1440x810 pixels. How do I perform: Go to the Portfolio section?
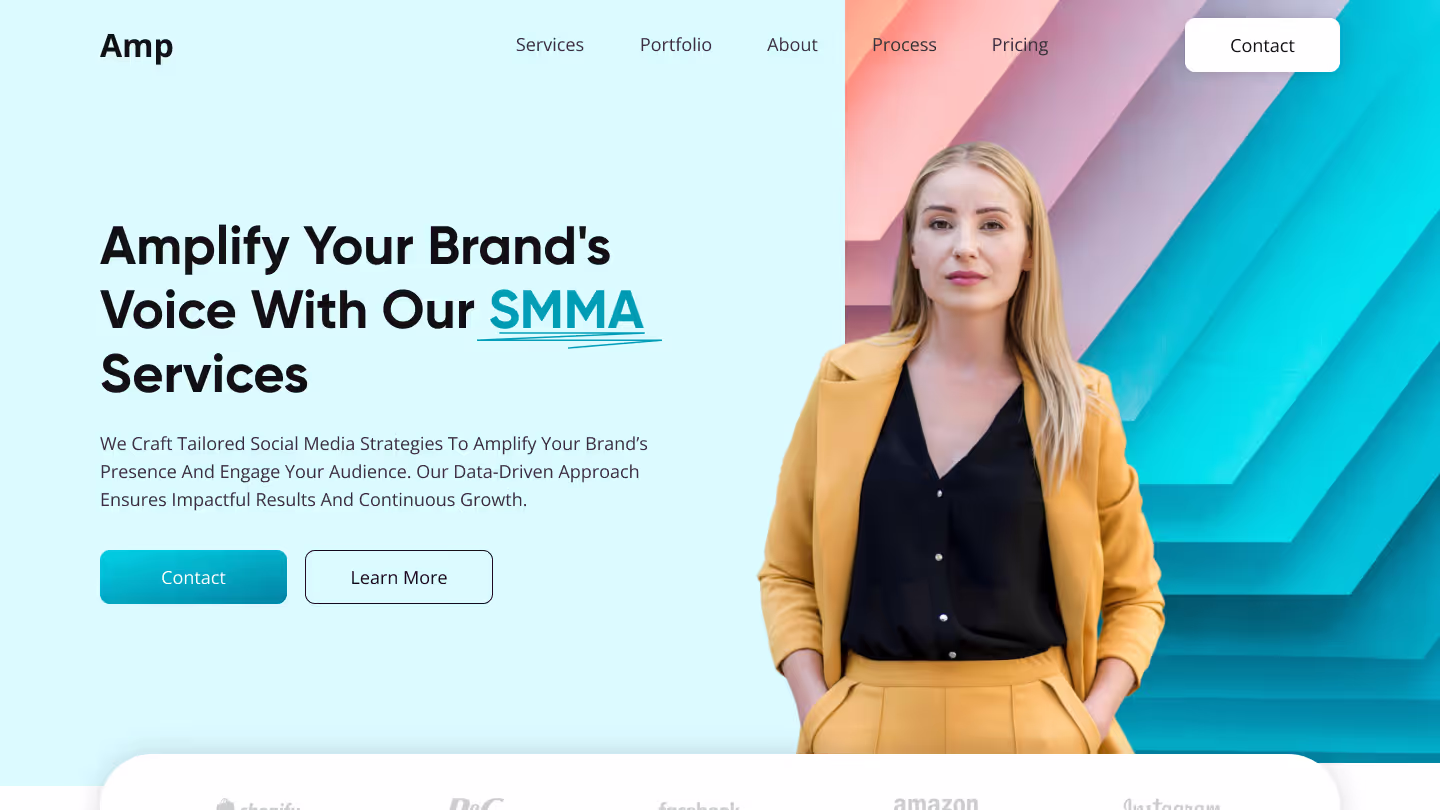(676, 45)
